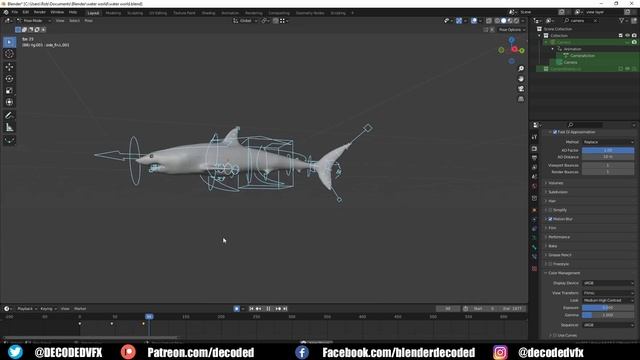Select the Scale tool
Screen dimensions: 640x360
(9, 91)
